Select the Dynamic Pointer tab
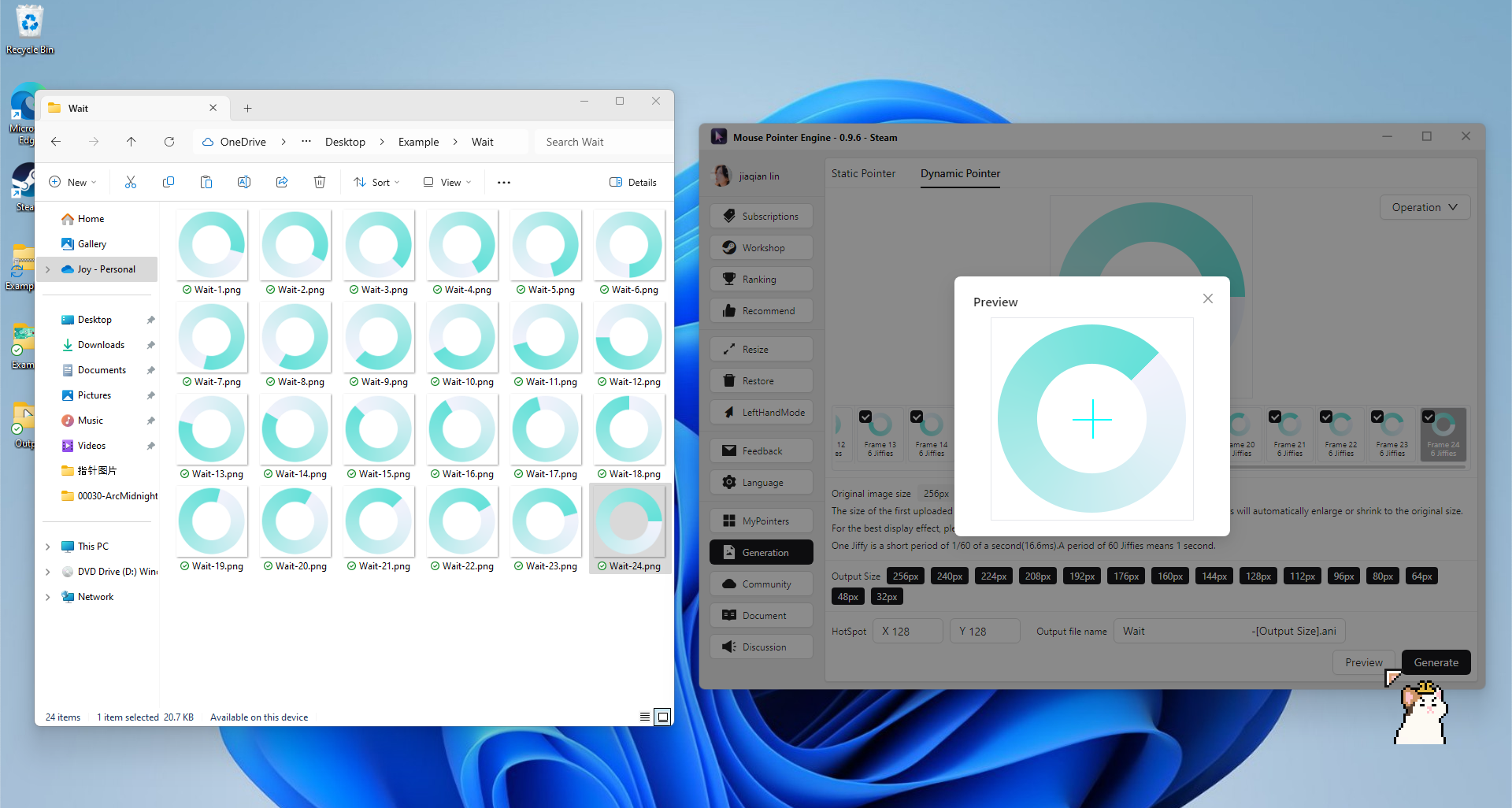 point(960,173)
